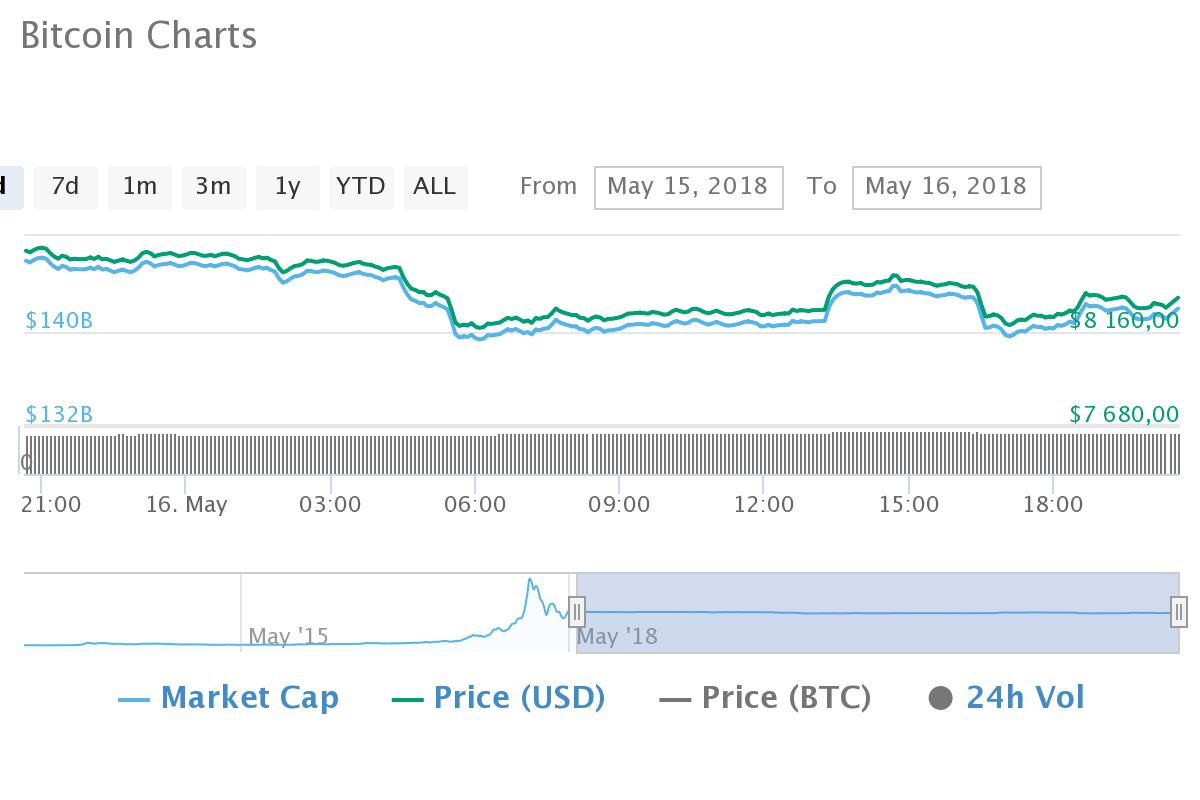1200x800 pixels.
Task: Open the 3m time range
Action: point(213,187)
